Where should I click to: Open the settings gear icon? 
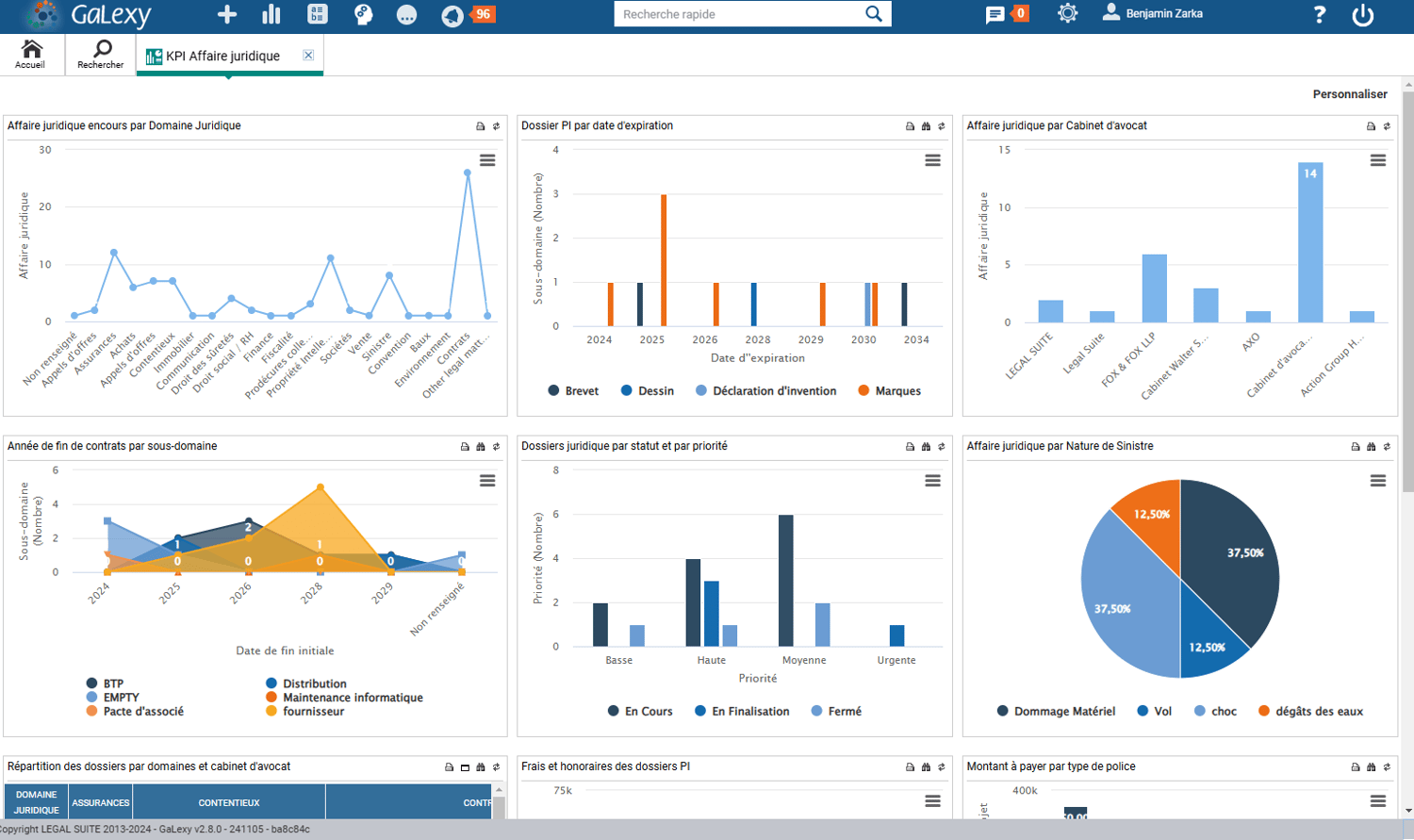tap(1067, 14)
